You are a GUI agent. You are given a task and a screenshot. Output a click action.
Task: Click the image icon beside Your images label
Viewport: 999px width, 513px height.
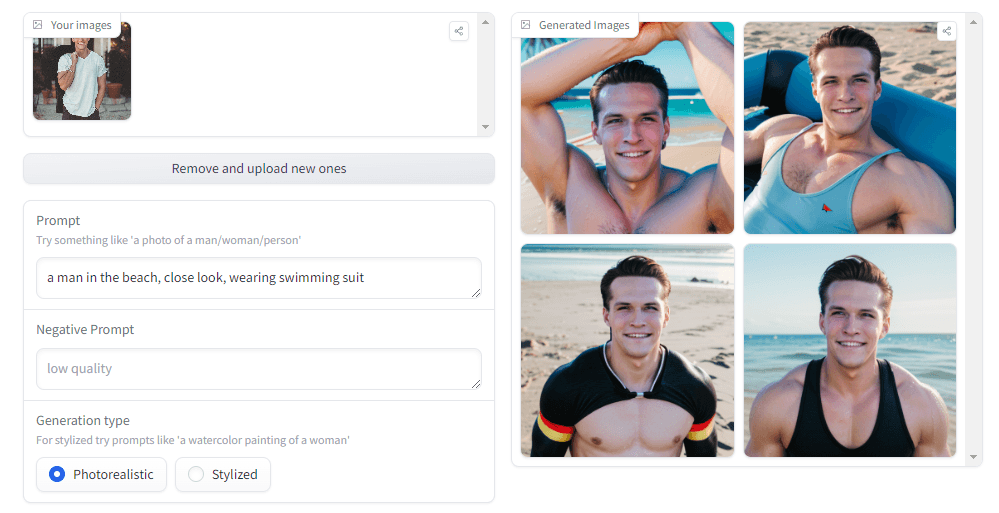coord(38,25)
